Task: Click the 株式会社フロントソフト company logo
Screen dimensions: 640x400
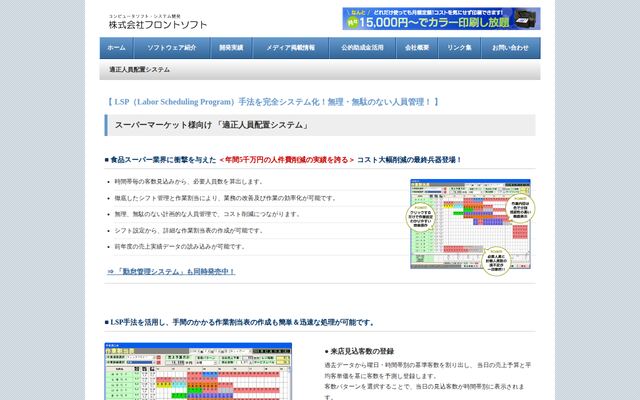Action: point(158,22)
